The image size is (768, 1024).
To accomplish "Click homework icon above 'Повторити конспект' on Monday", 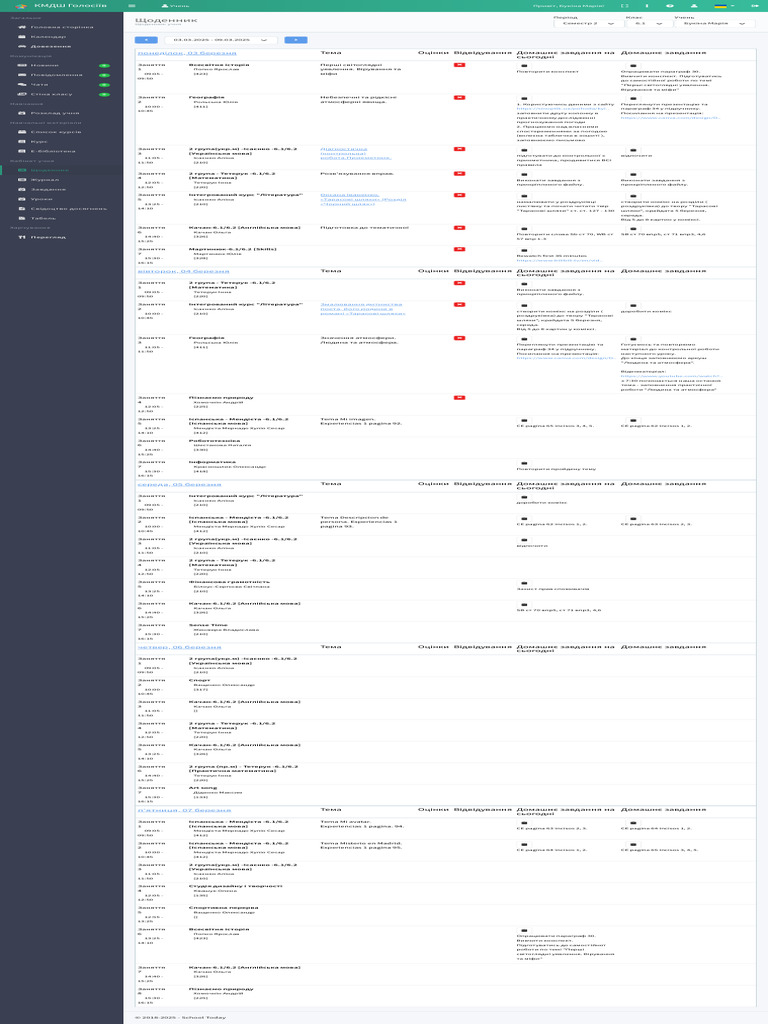I will click(x=524, y=66).
